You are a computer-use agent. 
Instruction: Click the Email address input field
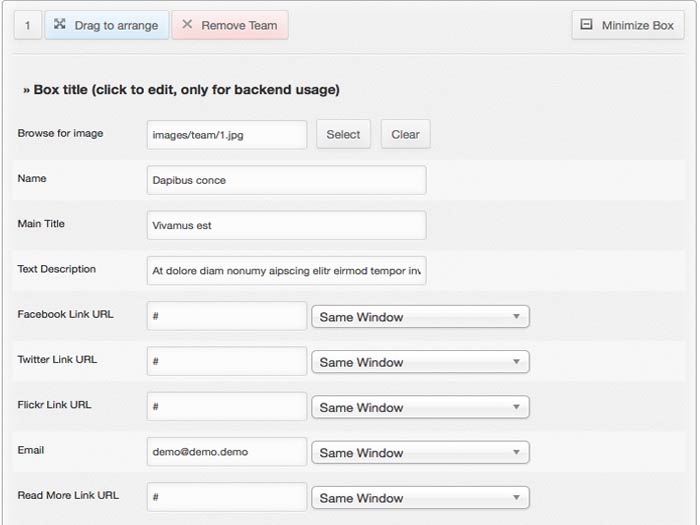tap(226, 452)
